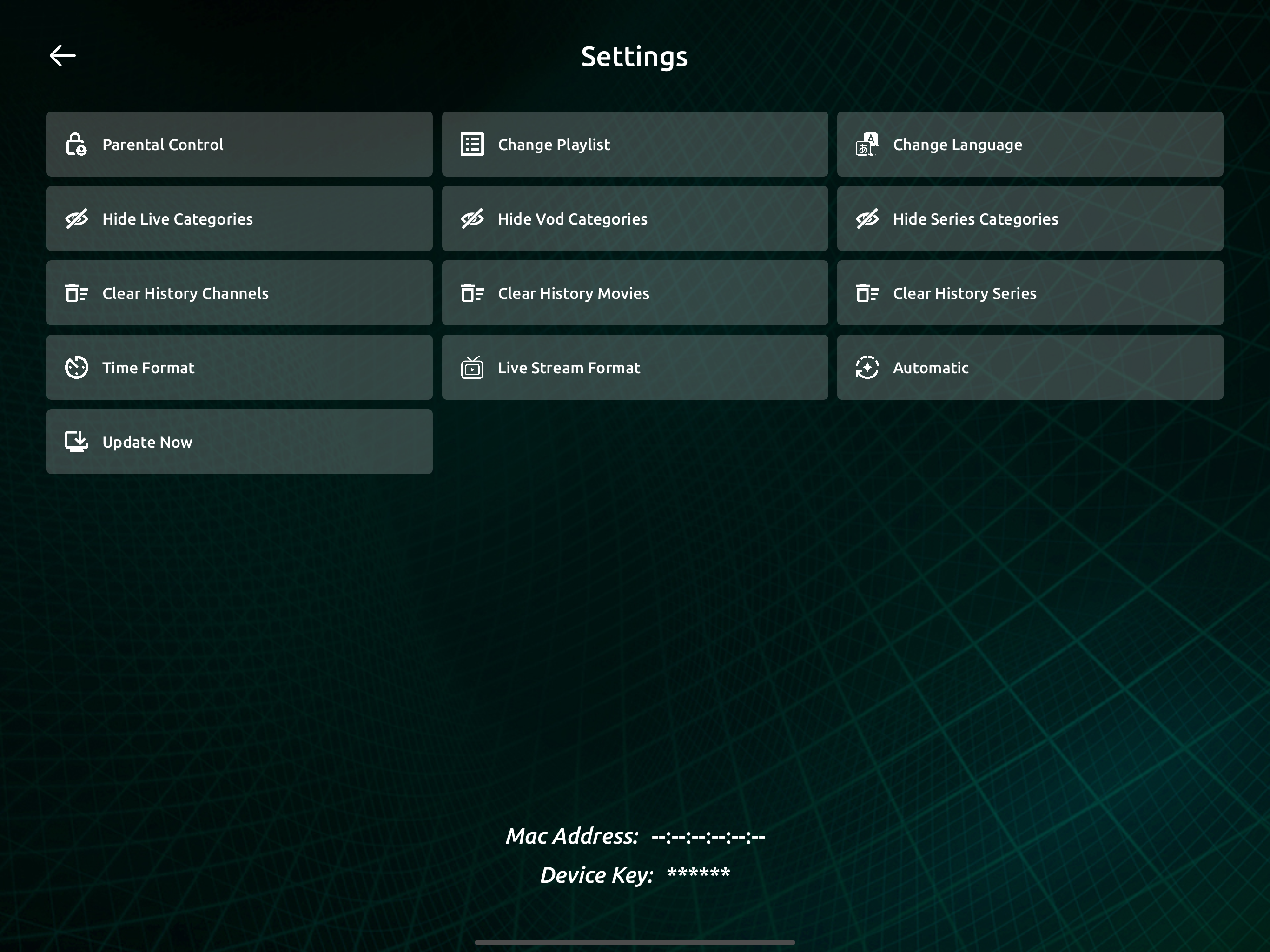Tap the iPad home indicator bar
This screenshot has height=952, width=1270.
tap(635, 942)
